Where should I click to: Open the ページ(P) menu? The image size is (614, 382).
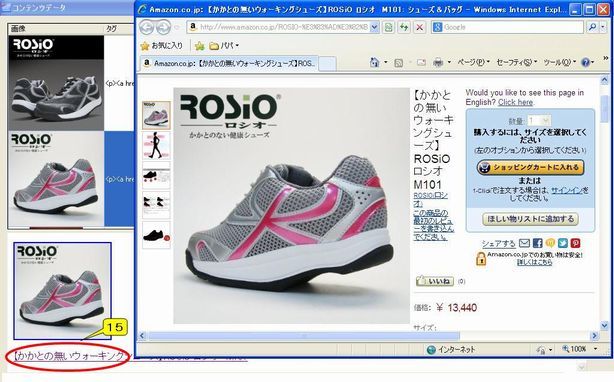click(x=473, y=62)
